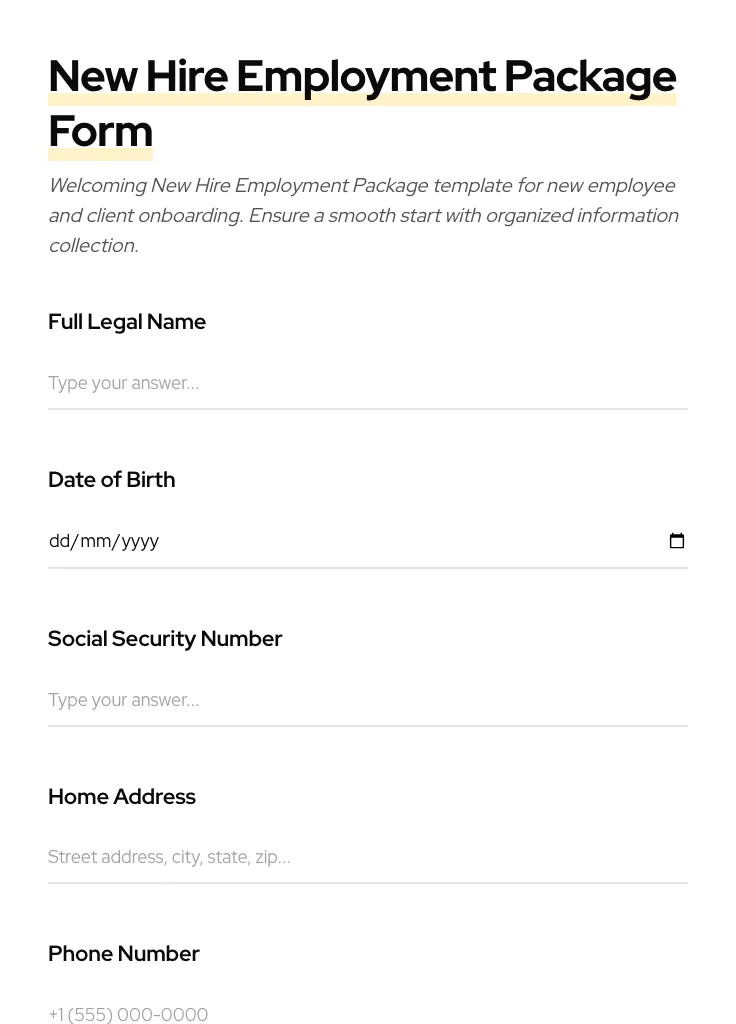The image size is (736, 1024).
Task: Click the yellow highlight under the heading
Action: [362, 99]
